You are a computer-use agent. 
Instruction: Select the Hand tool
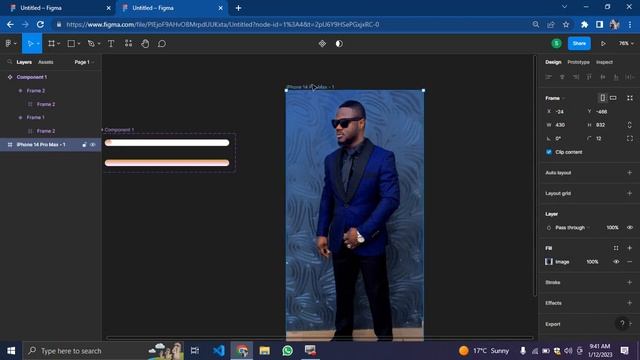point(145,43)
